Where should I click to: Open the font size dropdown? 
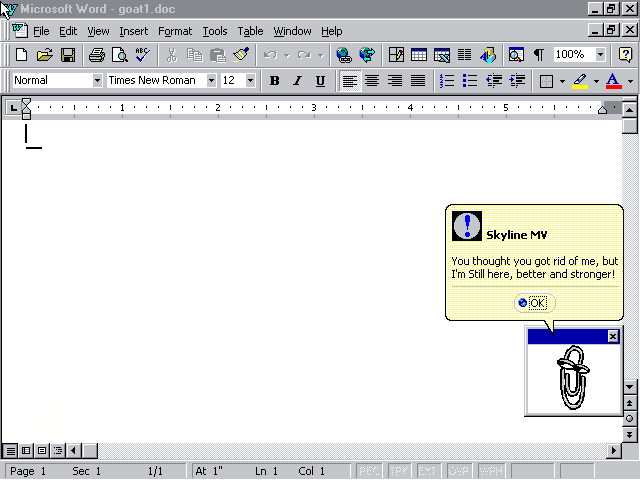250,80
